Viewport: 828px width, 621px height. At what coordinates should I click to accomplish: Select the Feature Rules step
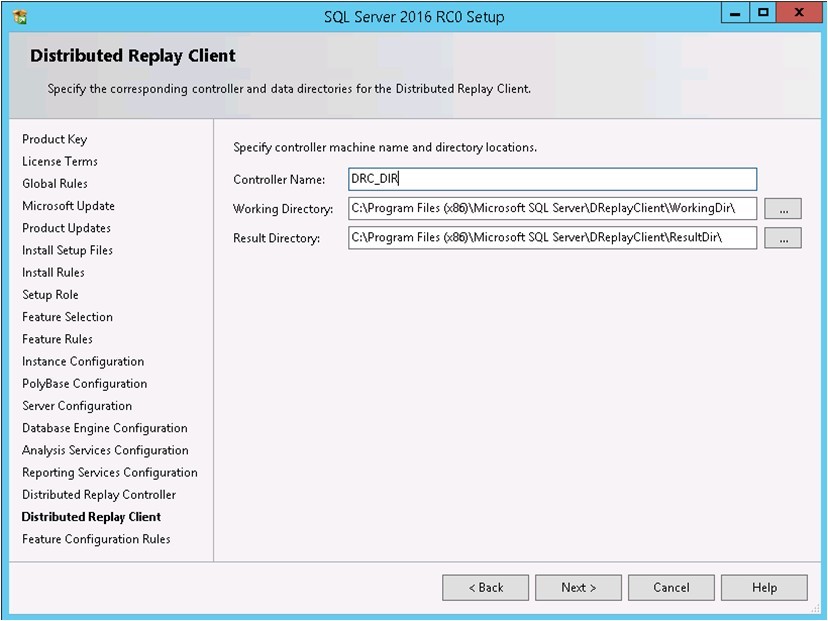tap(57, 338)
